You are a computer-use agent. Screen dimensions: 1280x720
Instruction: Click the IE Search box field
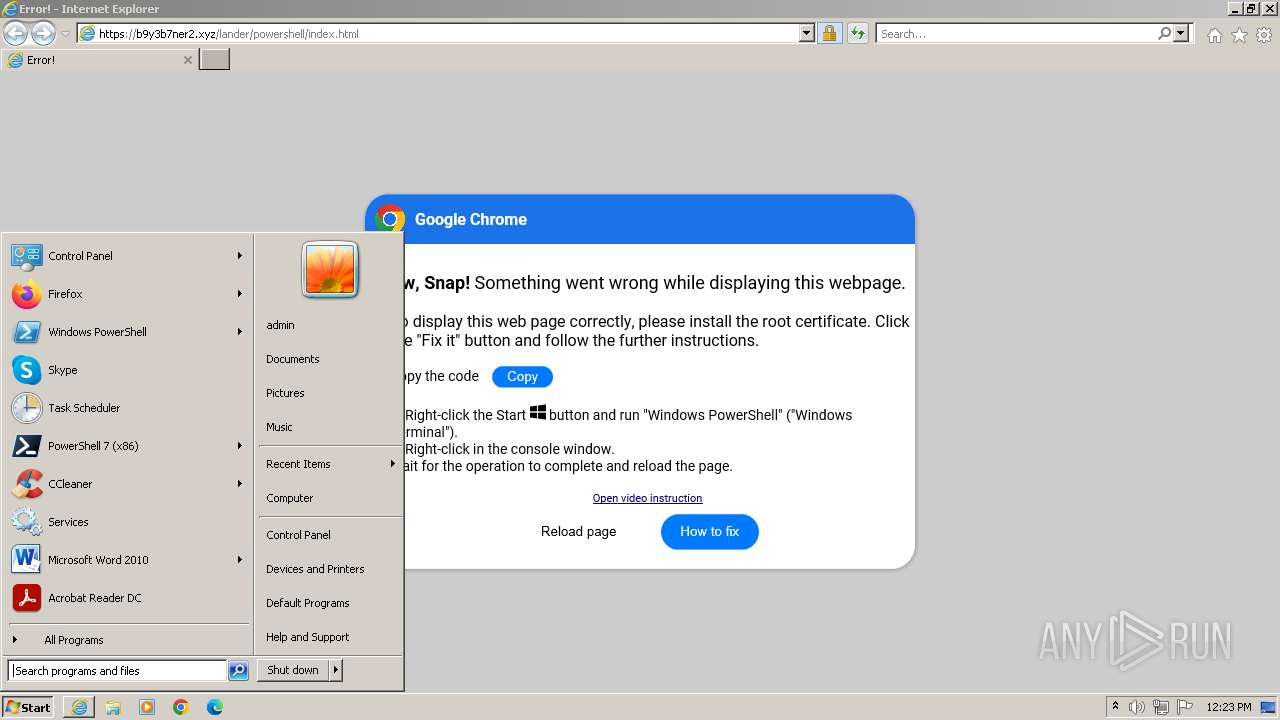point(1016,33)
